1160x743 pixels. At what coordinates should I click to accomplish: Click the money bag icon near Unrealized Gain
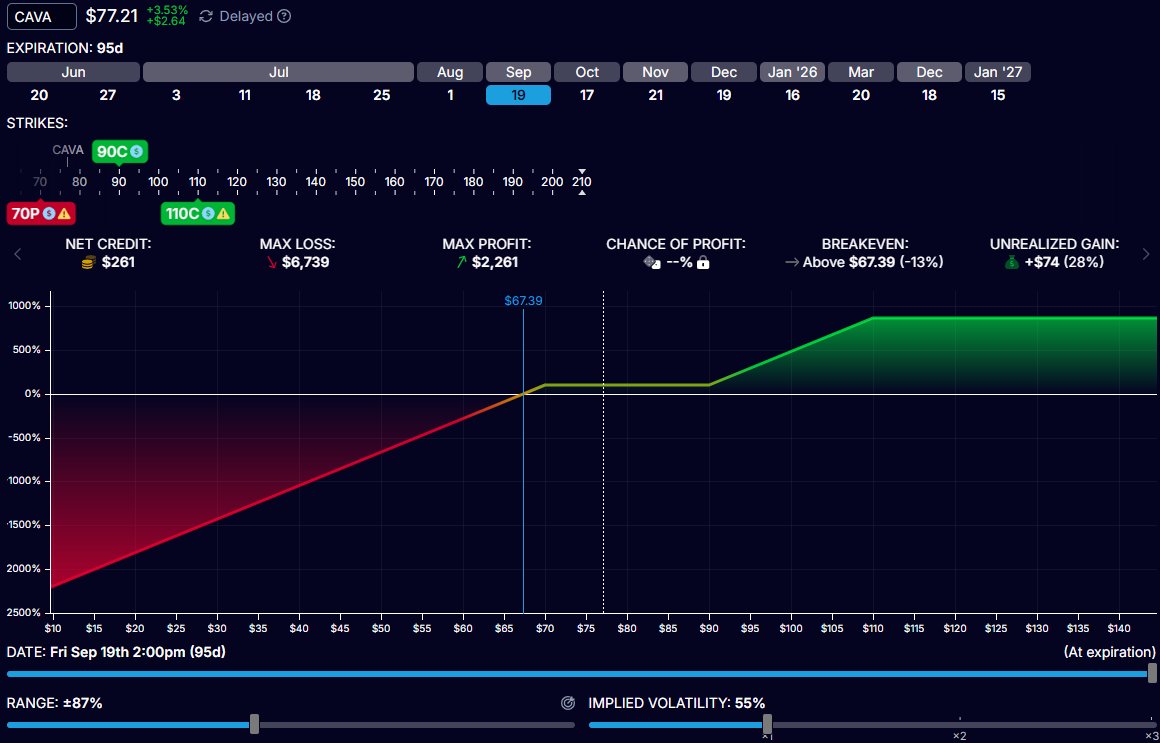(x=1011, y=261)
